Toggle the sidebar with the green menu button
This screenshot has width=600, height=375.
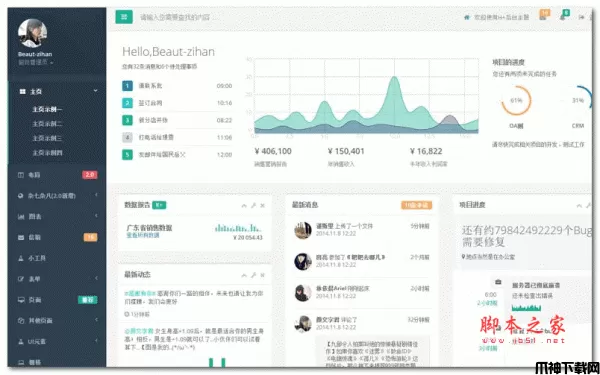124,17
